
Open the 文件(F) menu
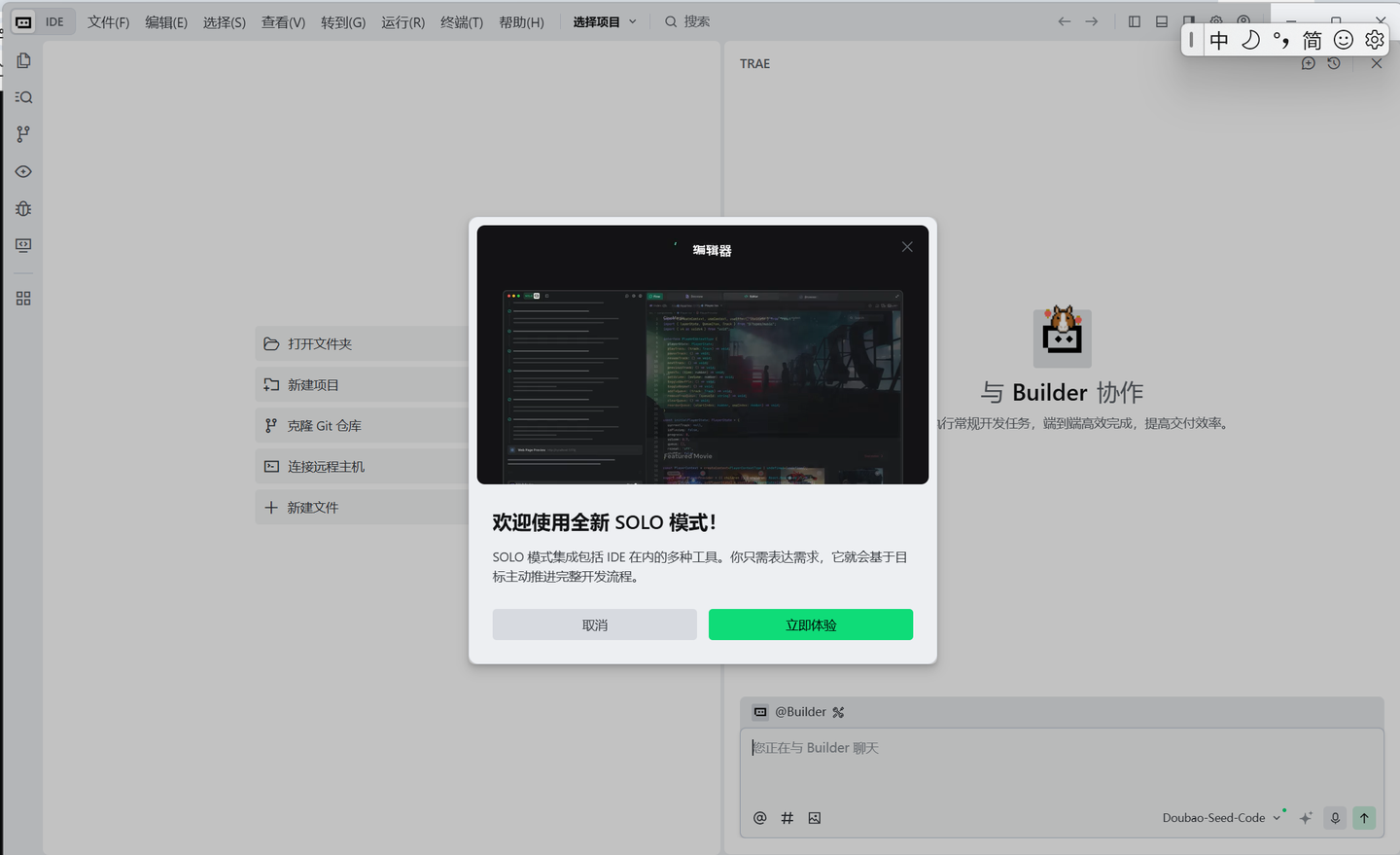pos(108,21)
